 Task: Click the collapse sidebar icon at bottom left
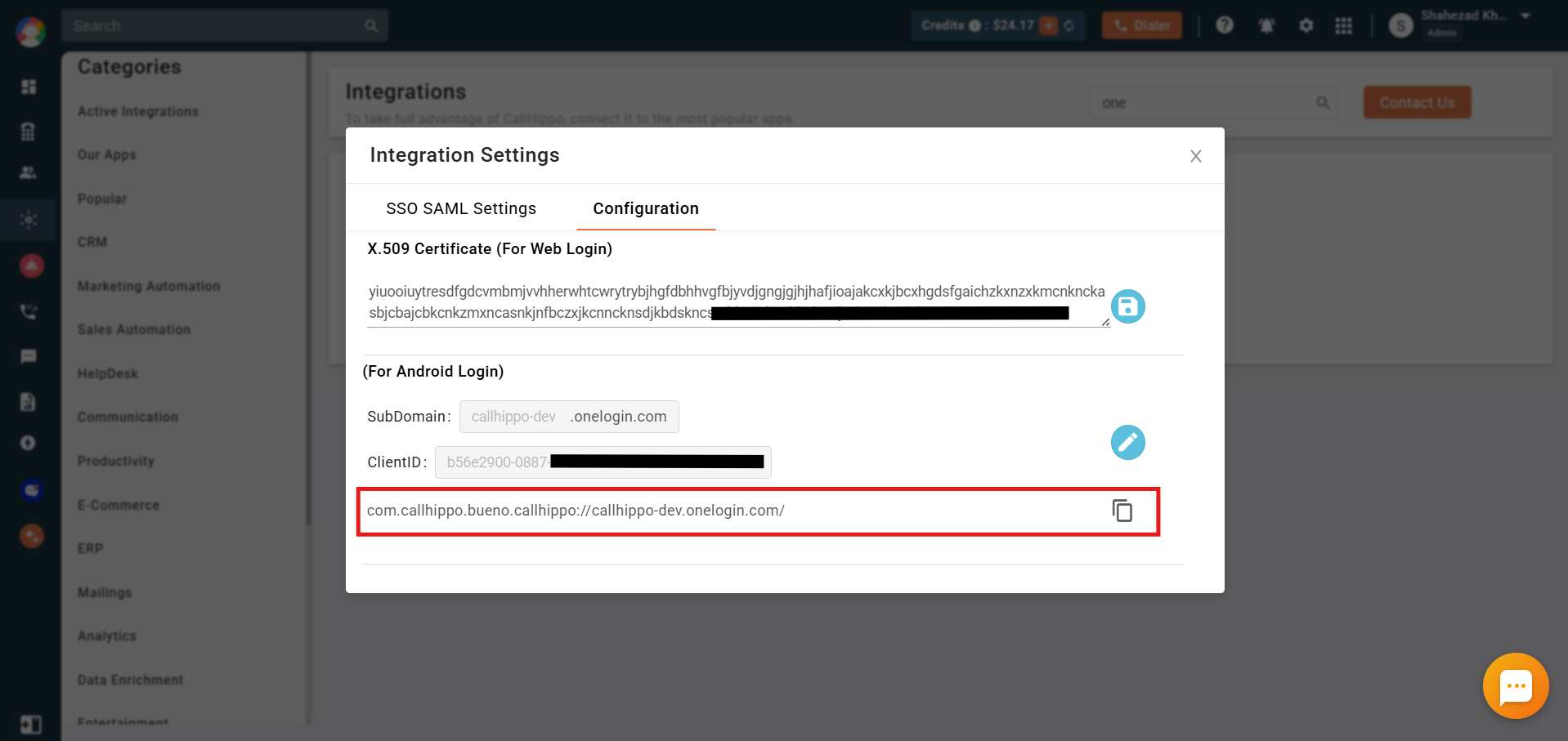31,725
